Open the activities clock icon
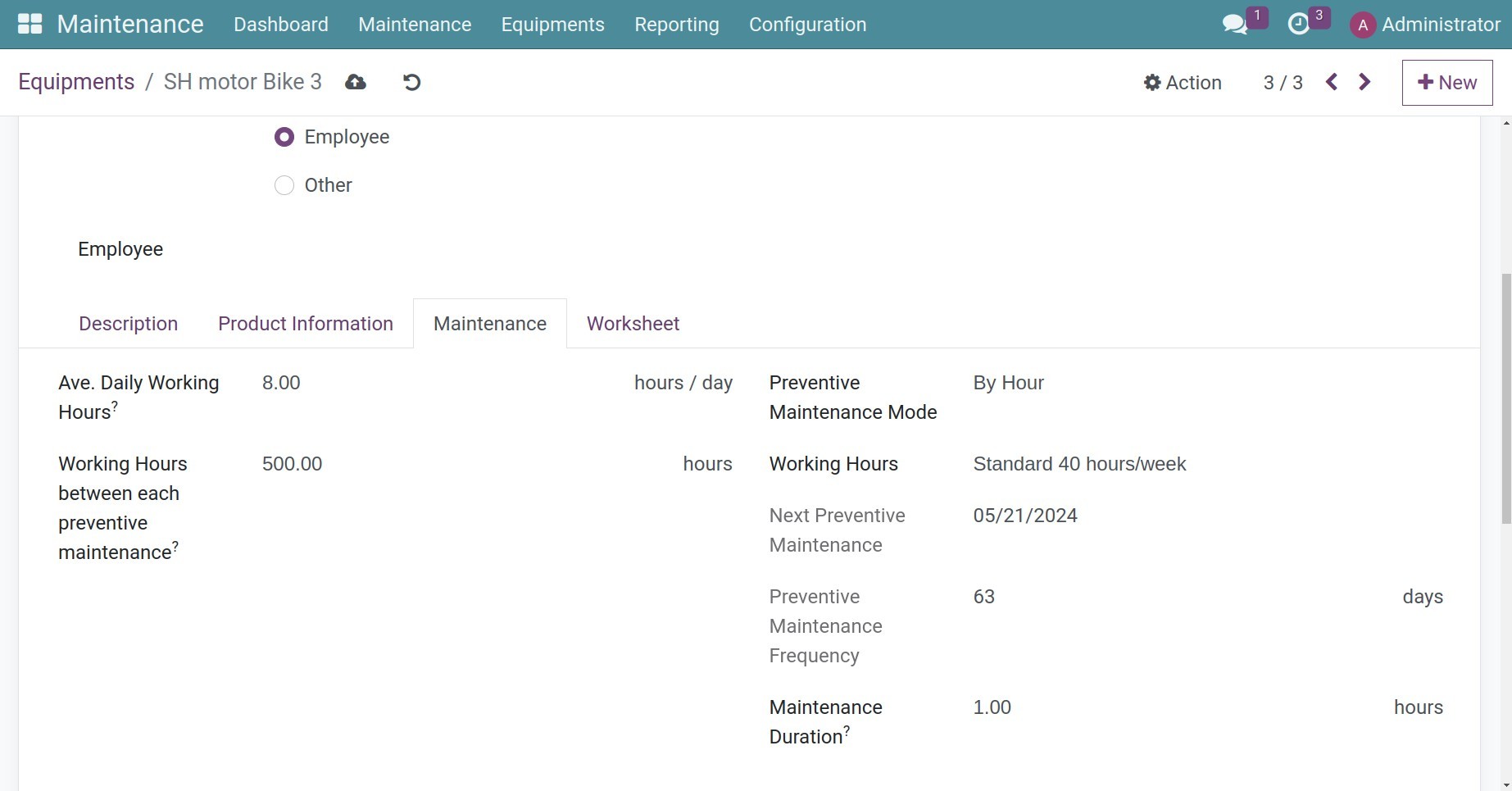The width and height of the screenshot is (1512, 791). coord(1299,25)
